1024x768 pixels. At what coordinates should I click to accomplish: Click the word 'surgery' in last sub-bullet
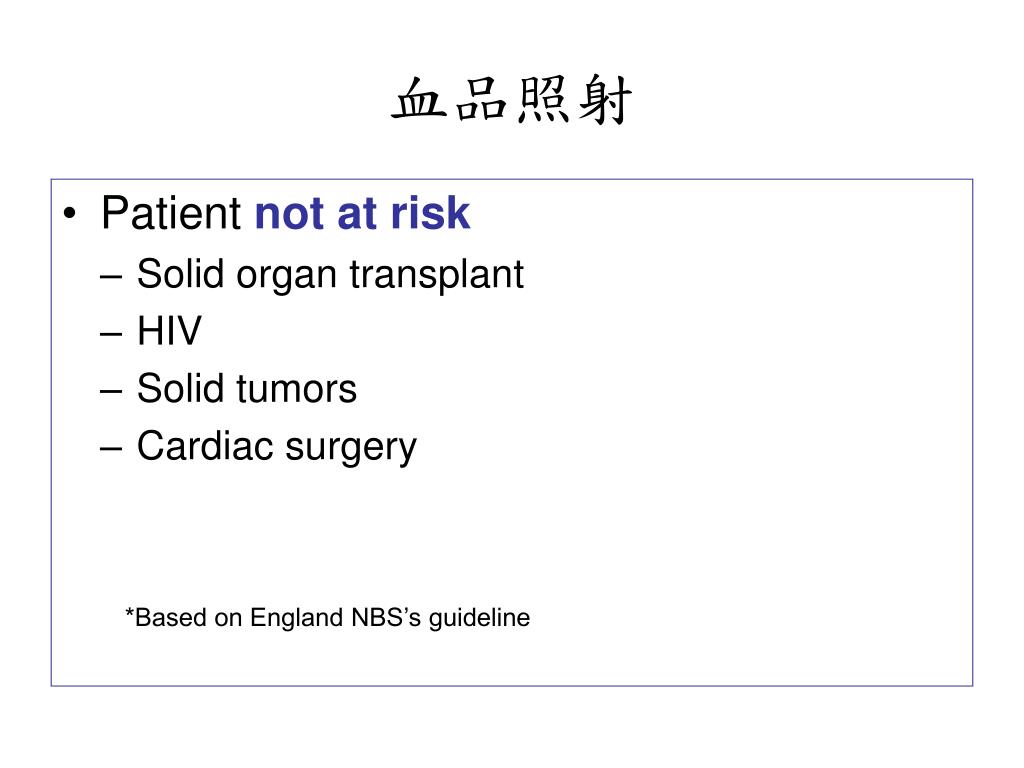point(351,449)
